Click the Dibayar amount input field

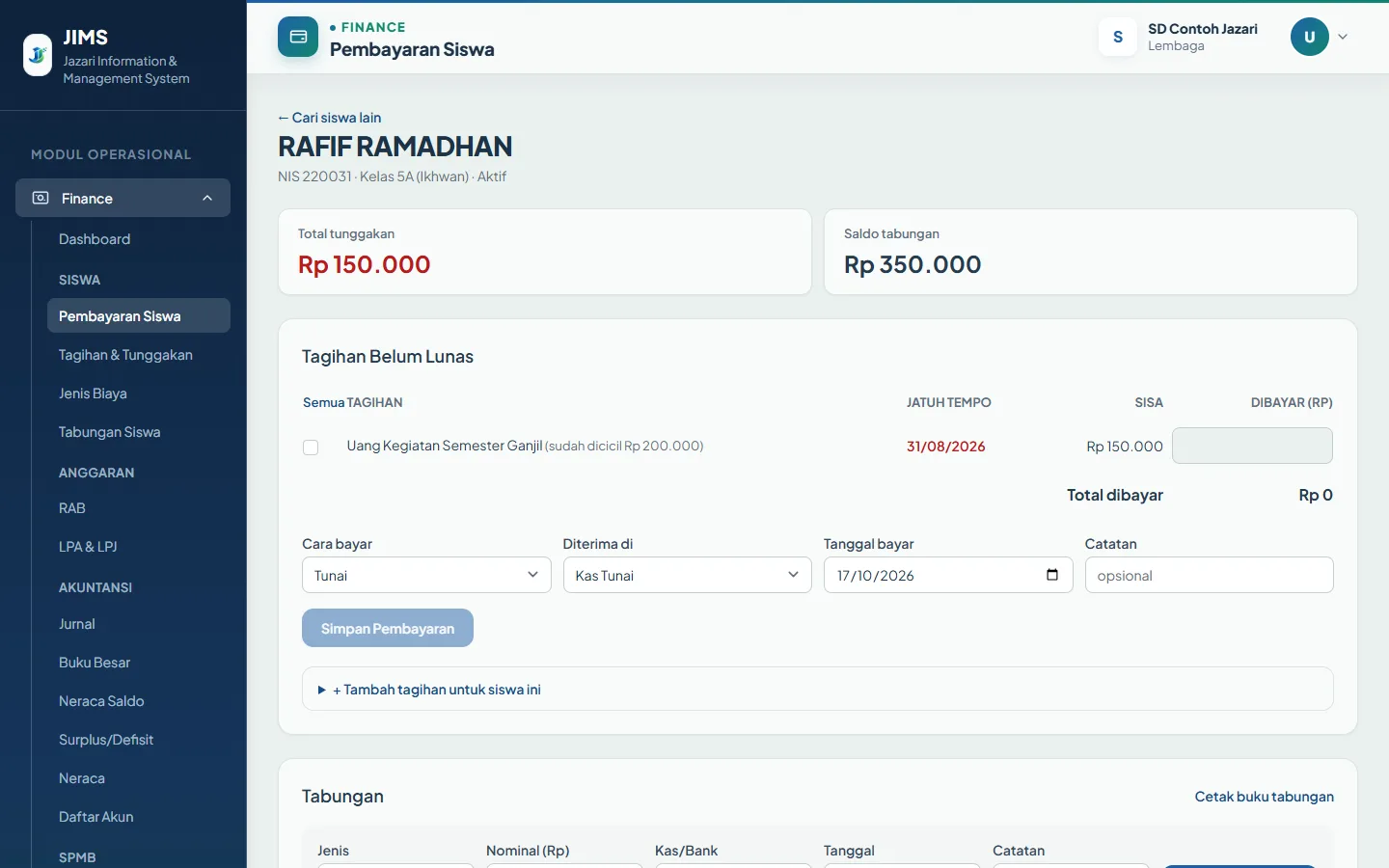pyautogui.click(x=1252, y=446)
